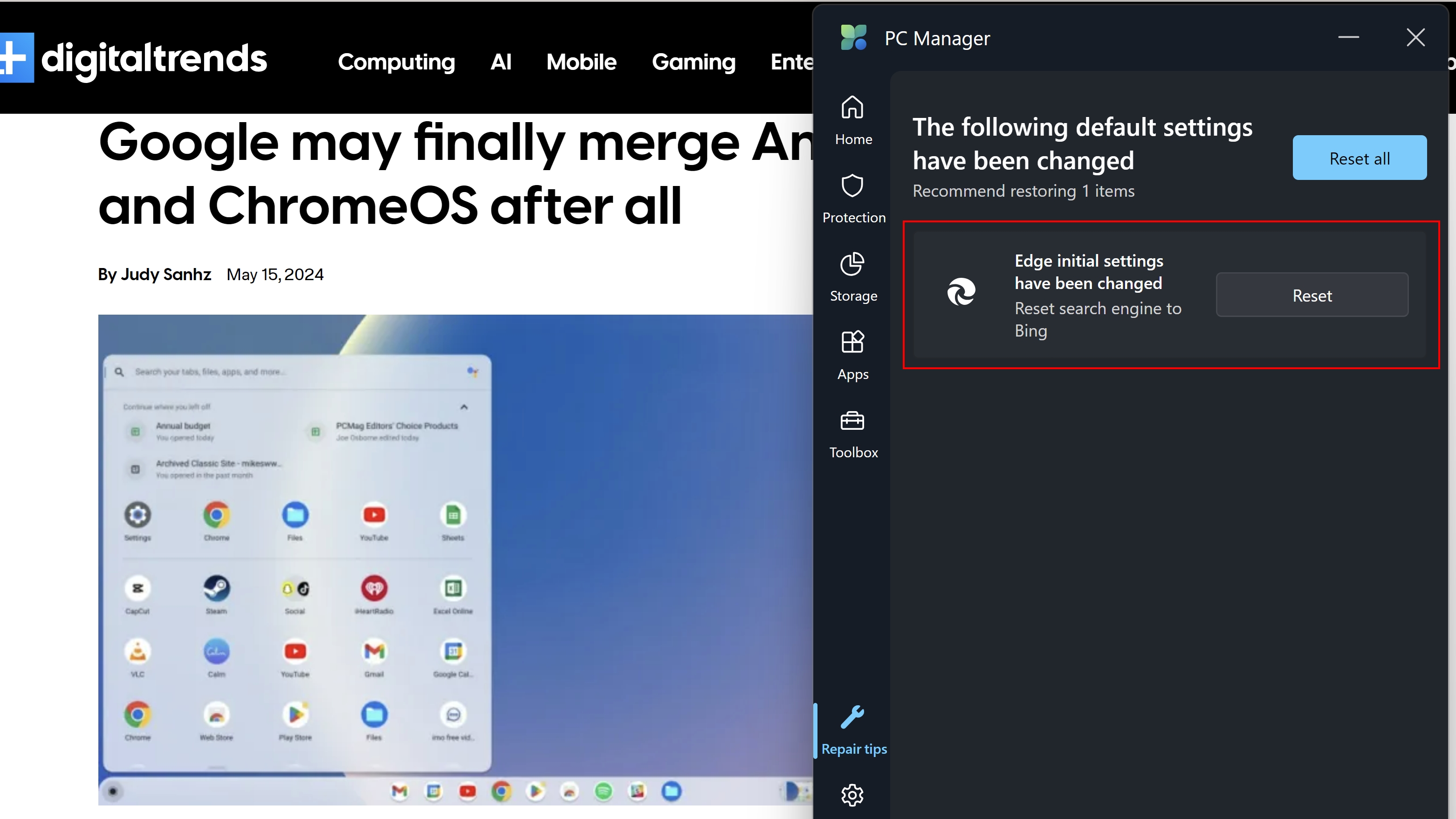Click the PC Manager Home icon
Image resolution: width=1456 pixels, height=819 pixels.
tap(853, 108)
